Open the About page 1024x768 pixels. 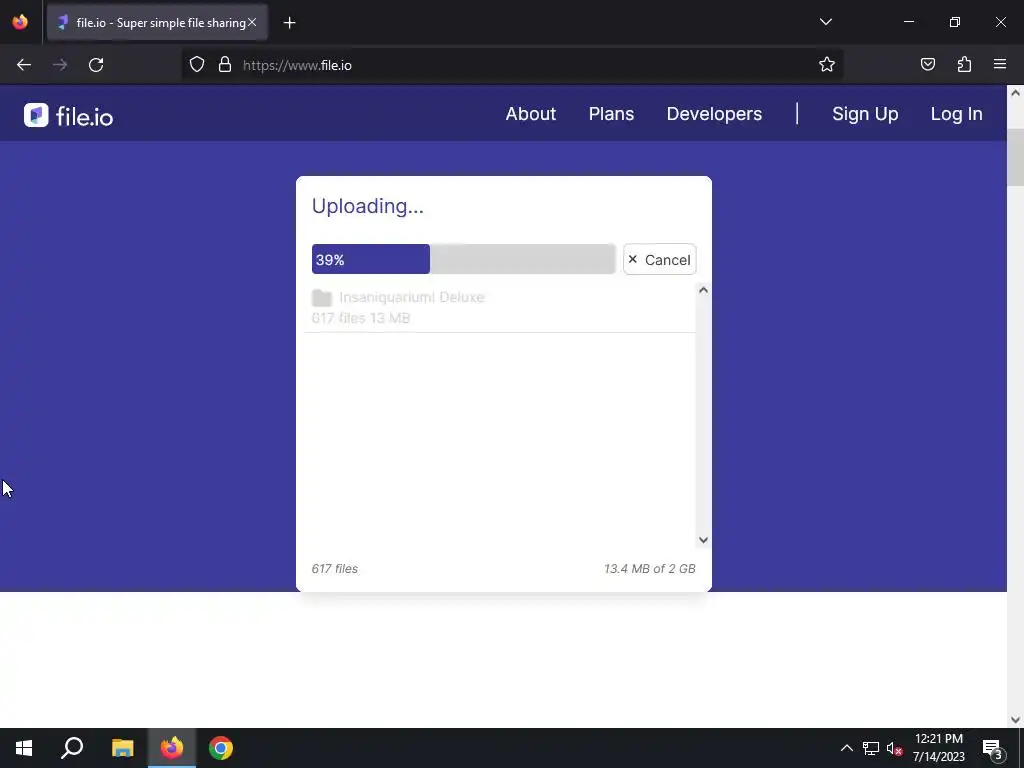(x=530, y=114)
